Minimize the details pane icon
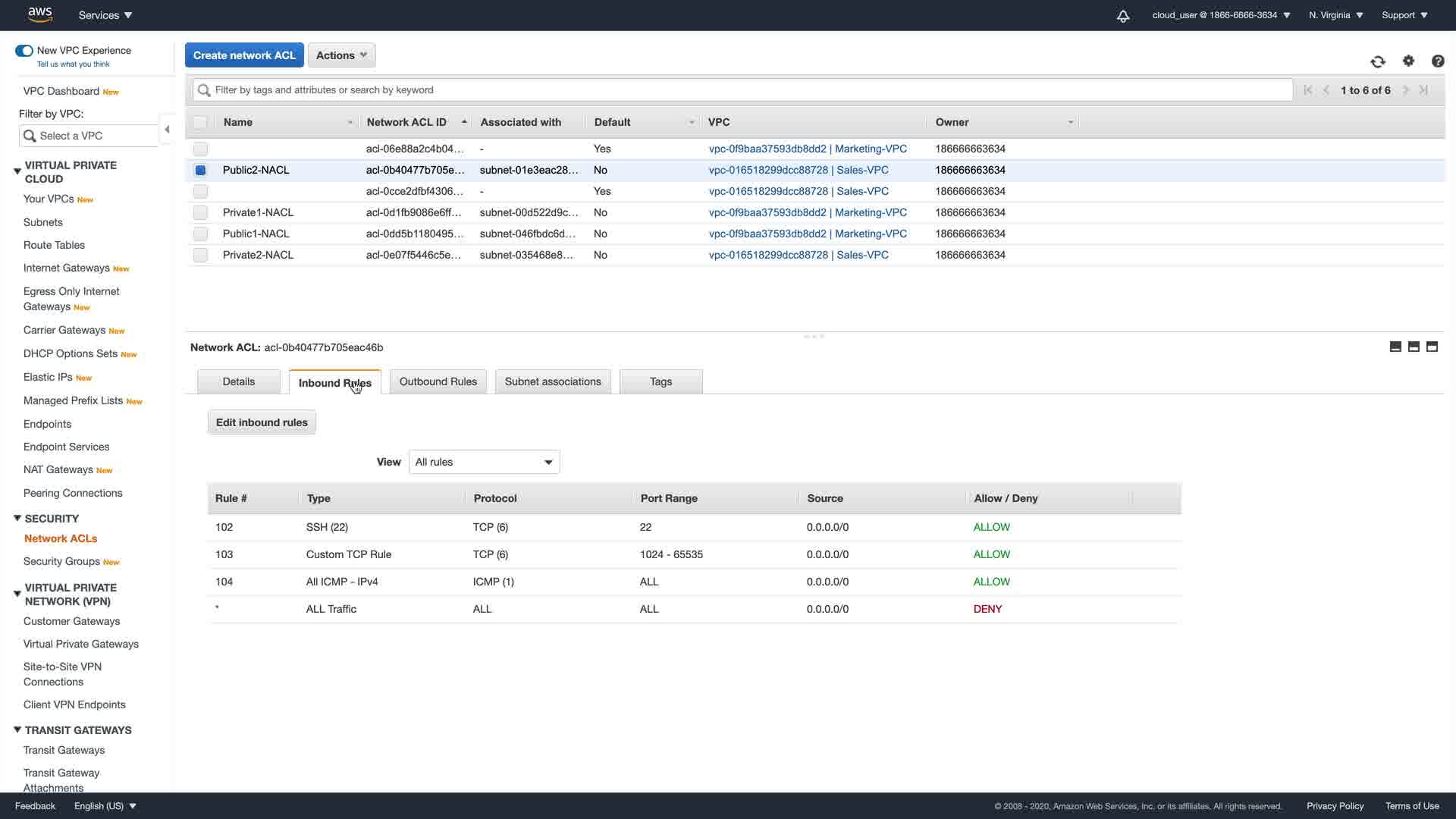Image resolution: width=1456 pixels, height=819 pixels. 1395,347
